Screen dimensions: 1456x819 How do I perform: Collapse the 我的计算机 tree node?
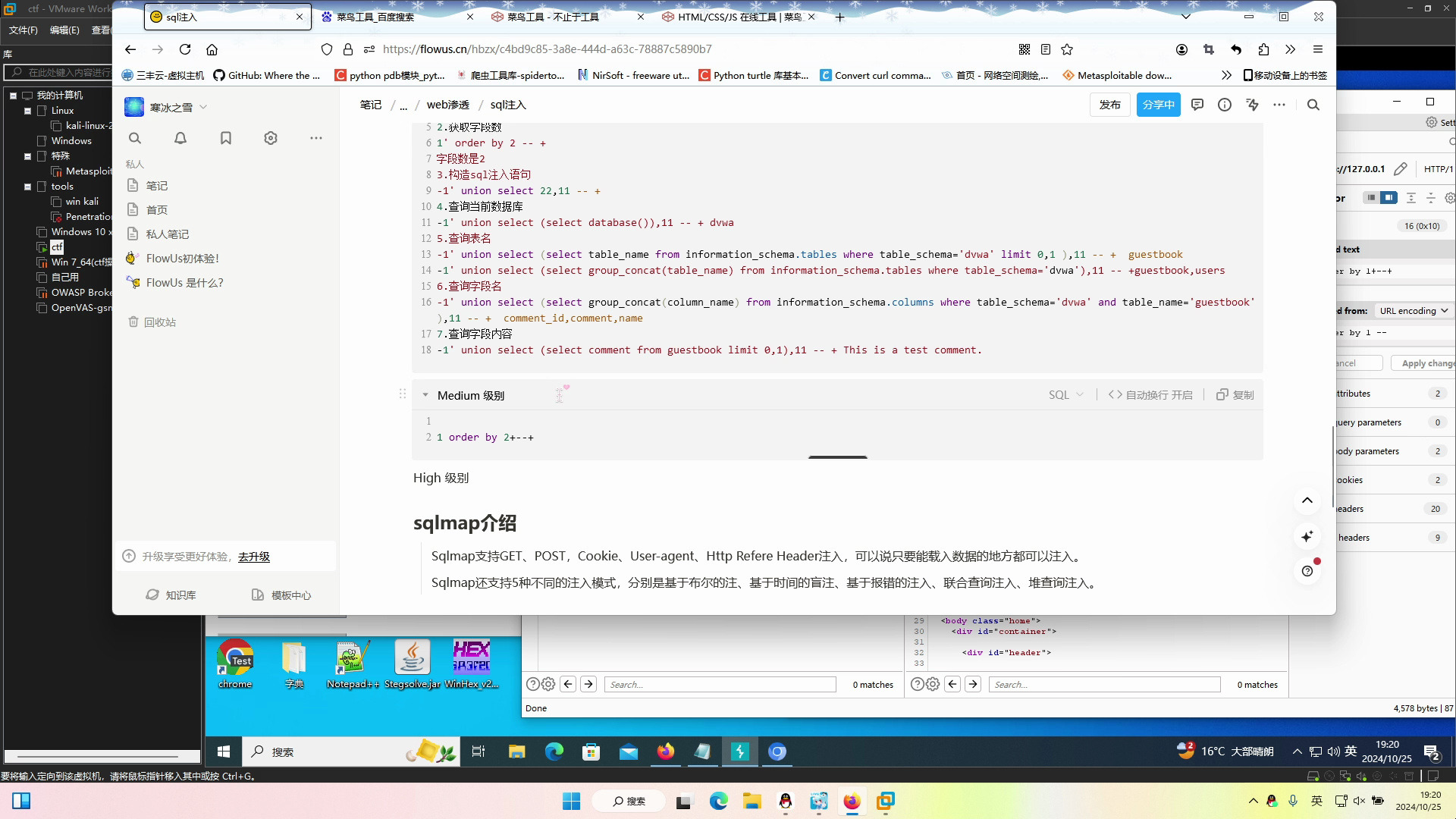[13, 96]
